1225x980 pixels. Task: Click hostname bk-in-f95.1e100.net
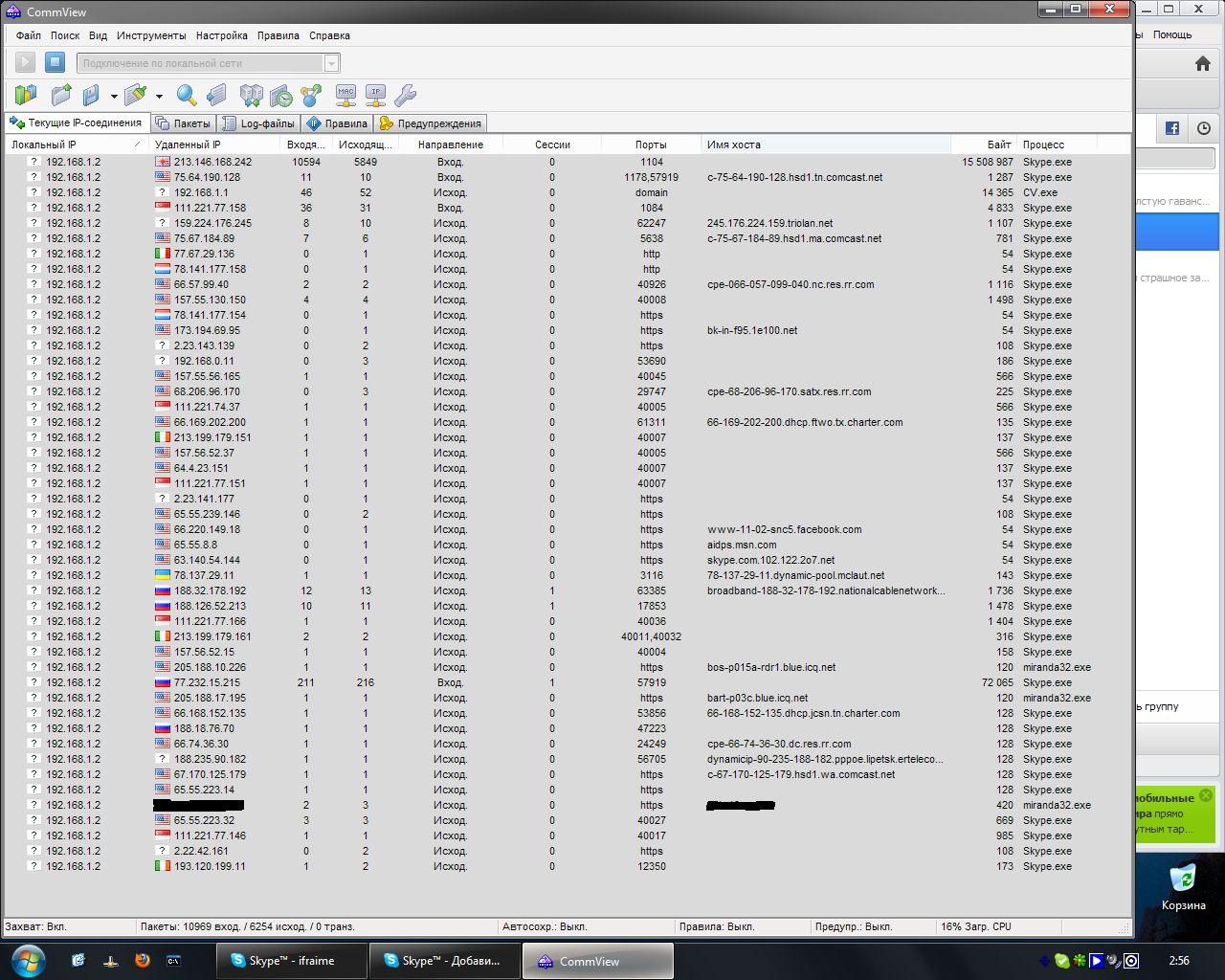click(x=751, y=330)
